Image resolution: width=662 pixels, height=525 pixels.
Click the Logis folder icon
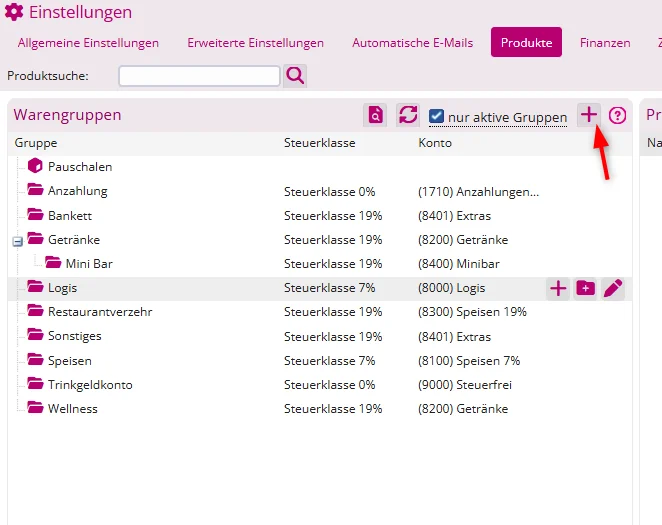tap(35, 286)
